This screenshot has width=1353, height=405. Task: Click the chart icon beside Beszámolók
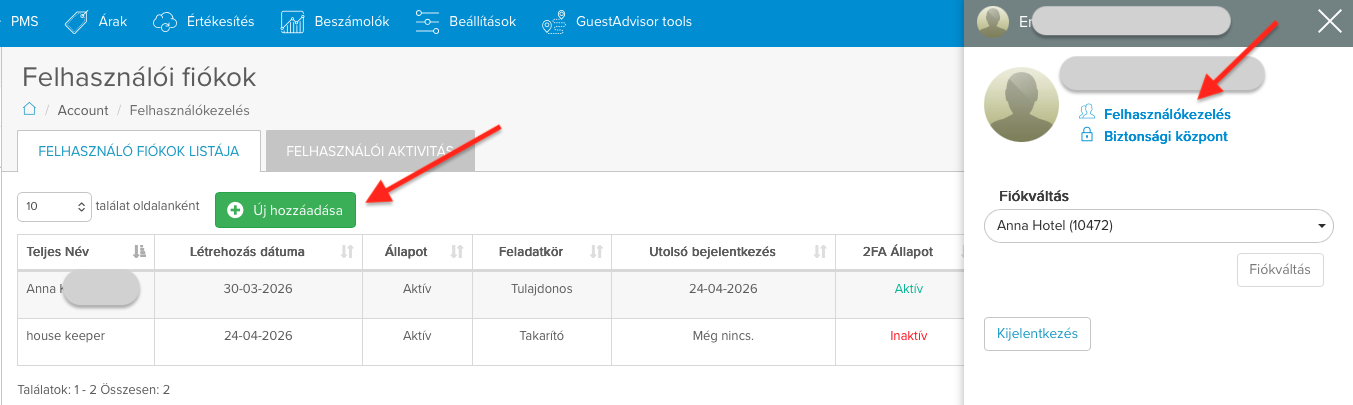[292, 21]
